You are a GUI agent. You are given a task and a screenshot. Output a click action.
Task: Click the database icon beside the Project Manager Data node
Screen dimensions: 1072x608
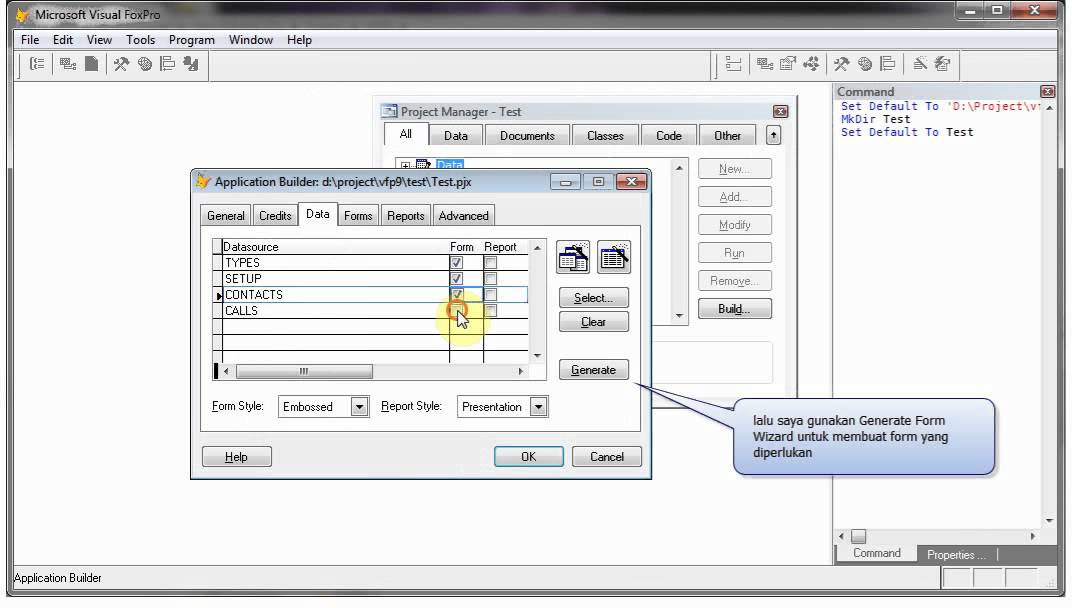423,164
